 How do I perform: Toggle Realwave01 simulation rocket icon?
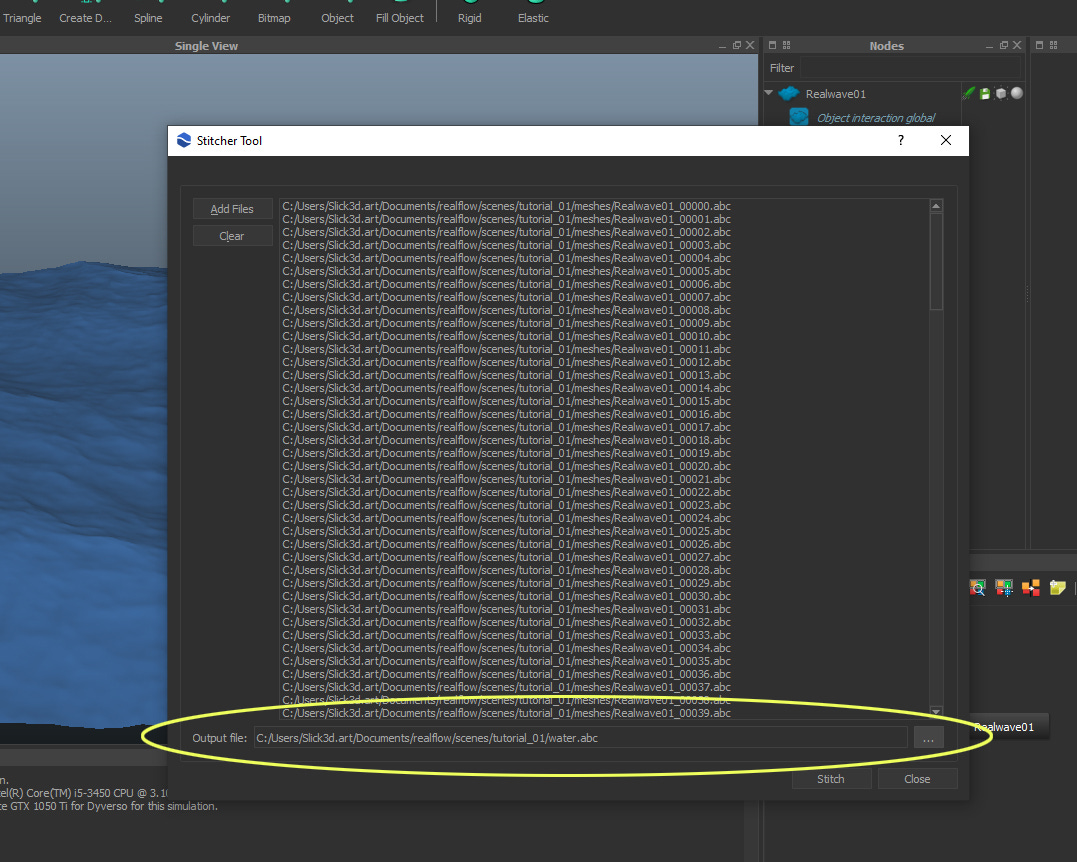pyautogui.click(x=968, y=93)
